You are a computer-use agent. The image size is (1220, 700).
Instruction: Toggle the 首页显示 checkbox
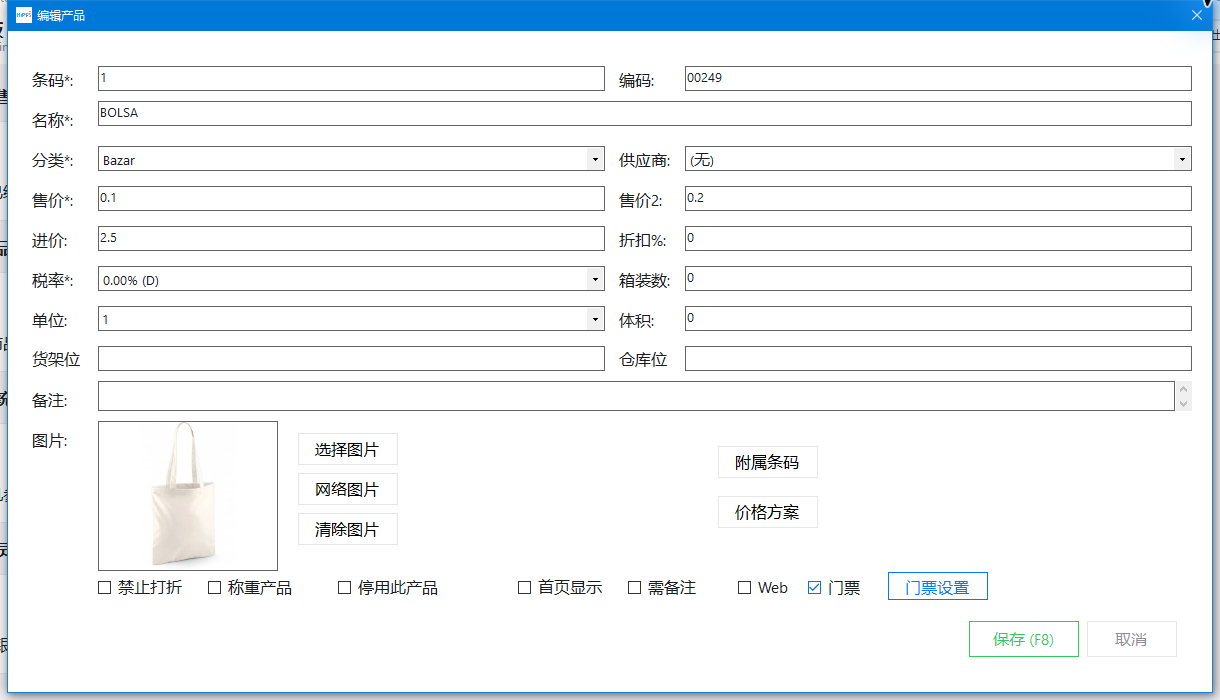[524, 588]
